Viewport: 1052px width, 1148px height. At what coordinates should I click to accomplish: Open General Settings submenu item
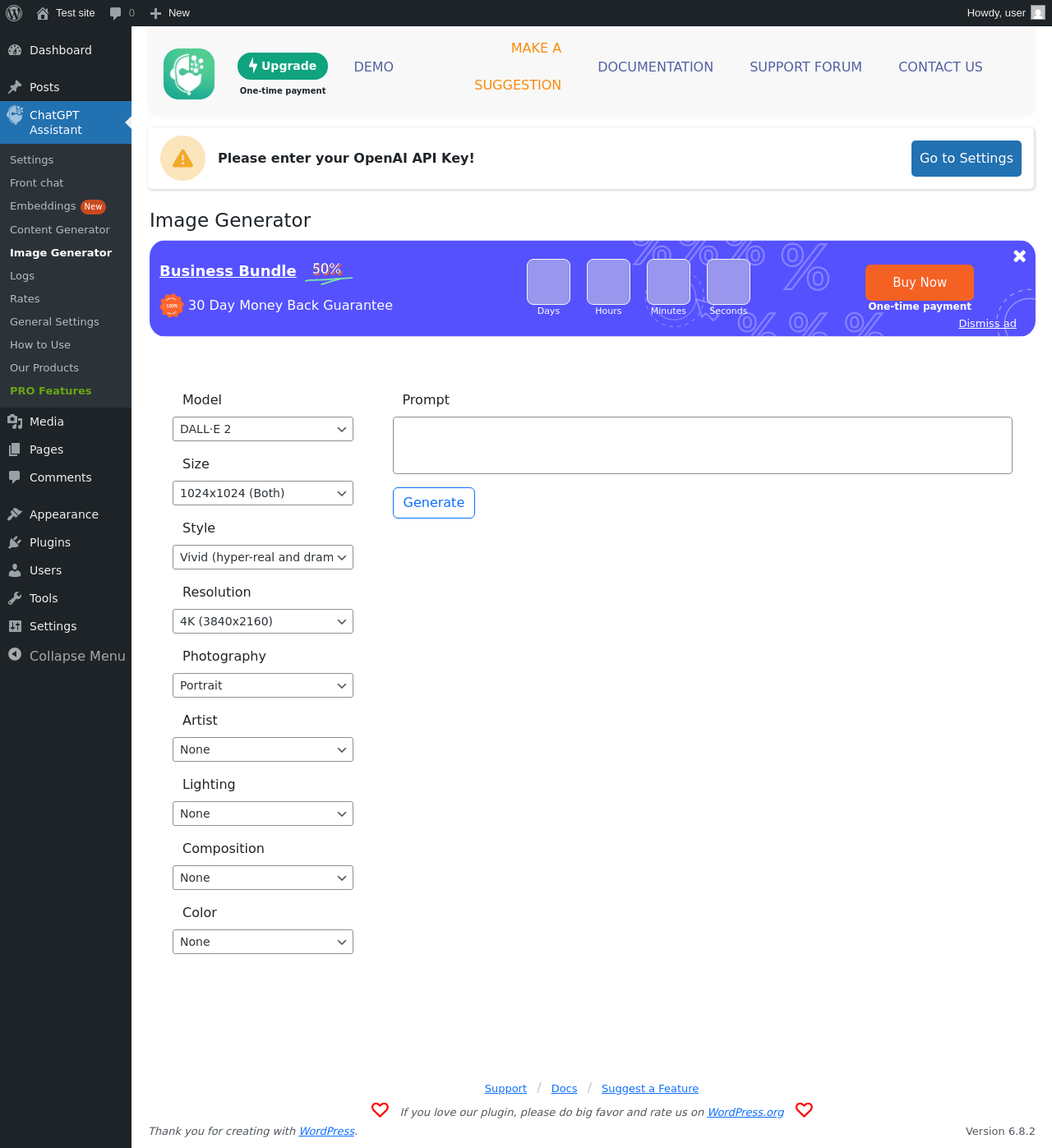(x=66, y=322)
